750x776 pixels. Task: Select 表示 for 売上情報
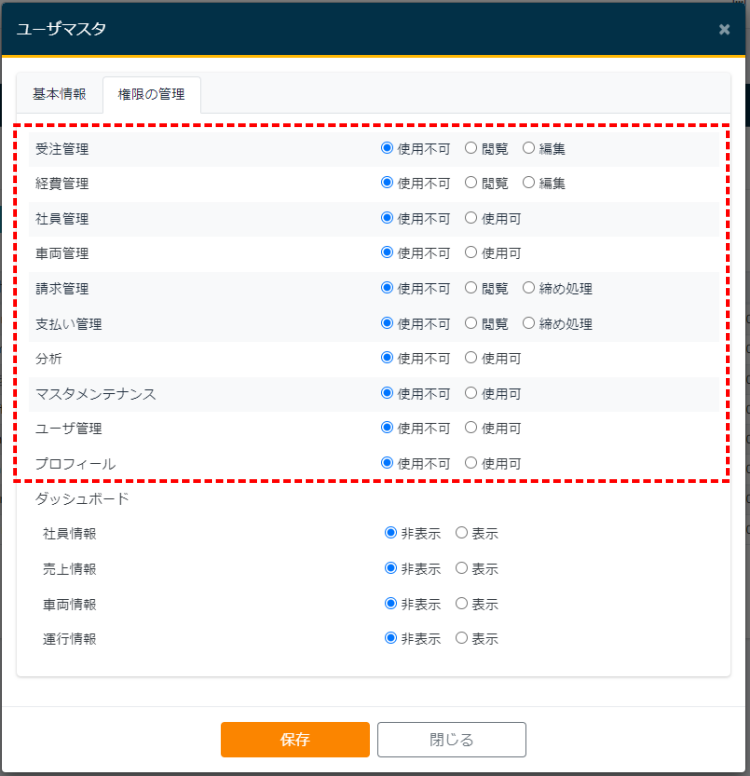point(461,568)
